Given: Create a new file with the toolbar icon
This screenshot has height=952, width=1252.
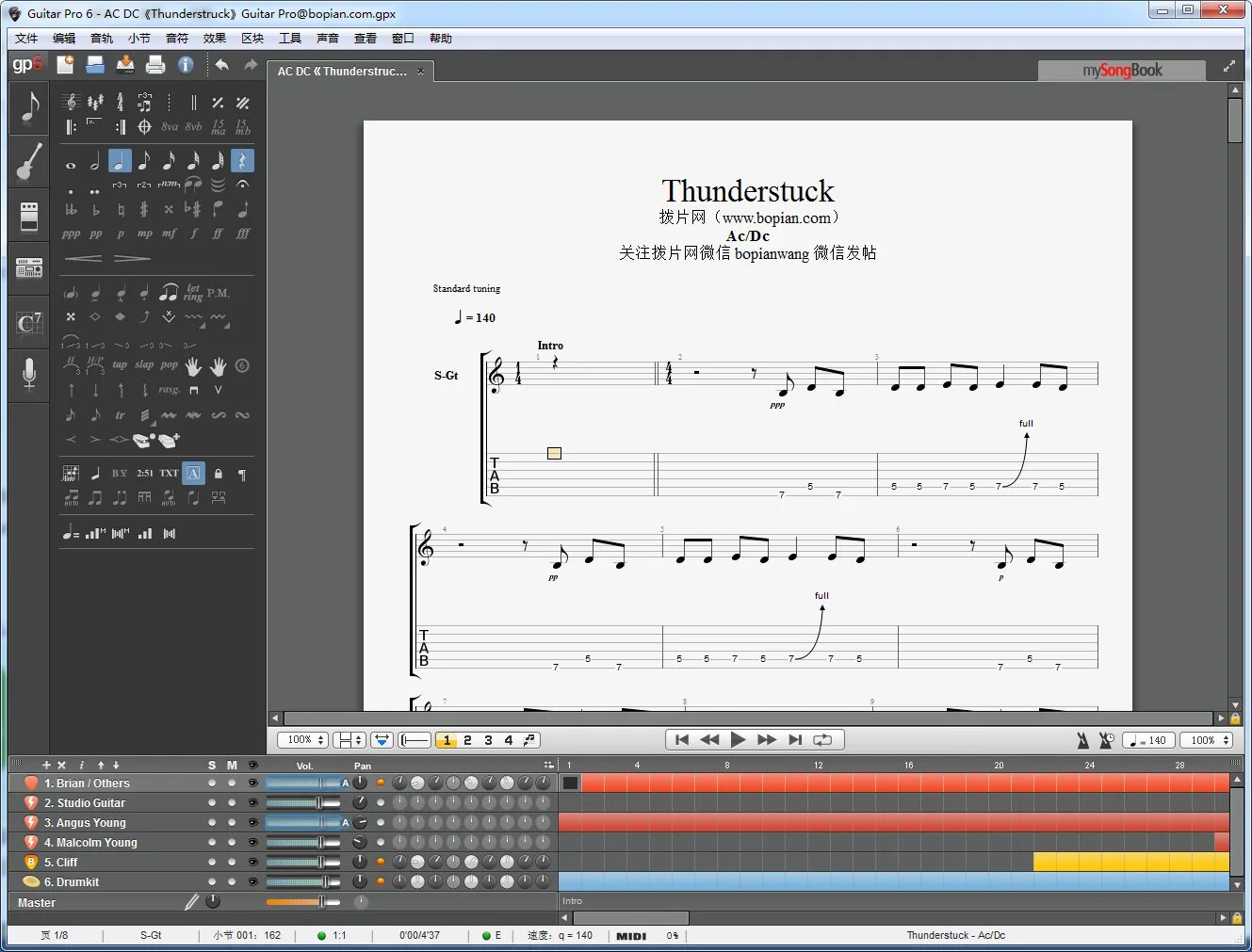Looking at the screenshot, I should pos(65,64).
